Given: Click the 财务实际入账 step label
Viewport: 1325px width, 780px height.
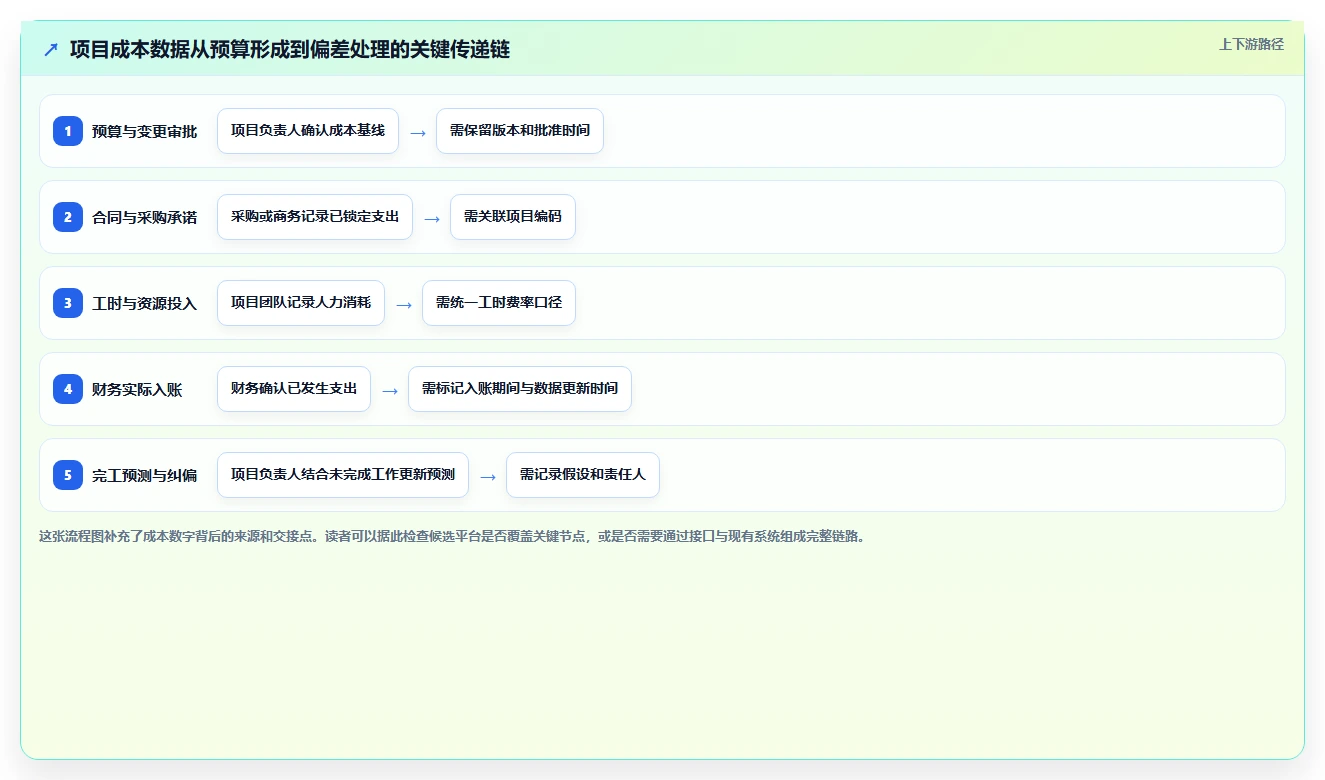Looking at the screenshot, I should click(137, 389).
